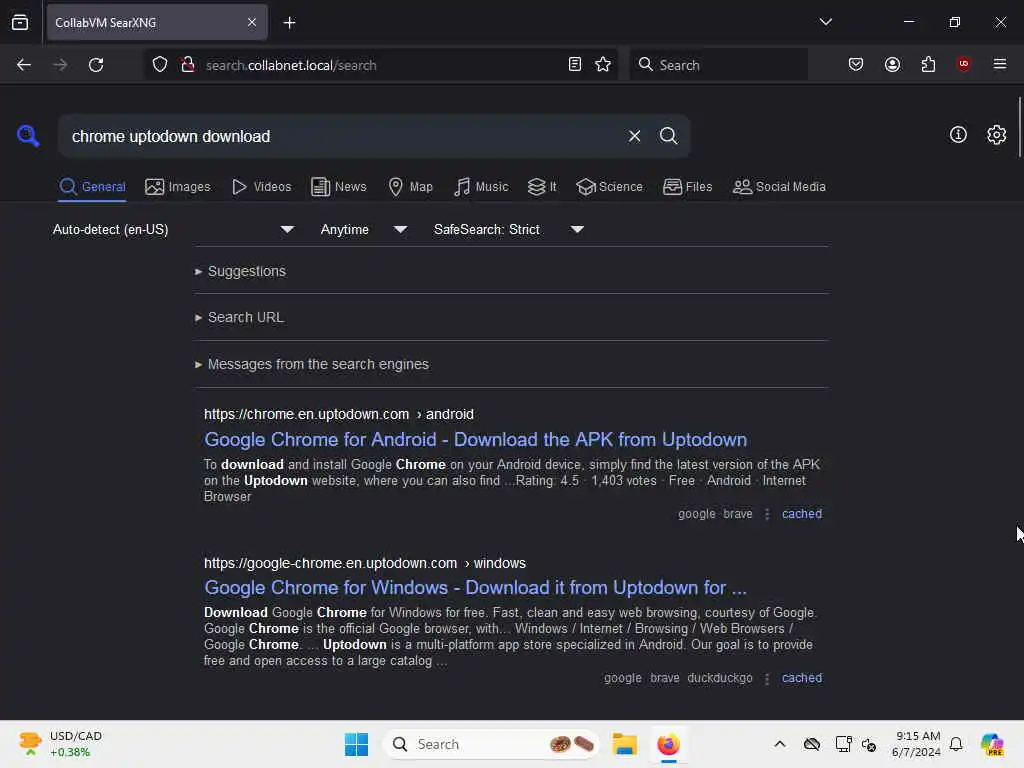Open the list all tabs chevron
The width and height of the screenshot is (1024, 768).
click(x=825, y=22)
